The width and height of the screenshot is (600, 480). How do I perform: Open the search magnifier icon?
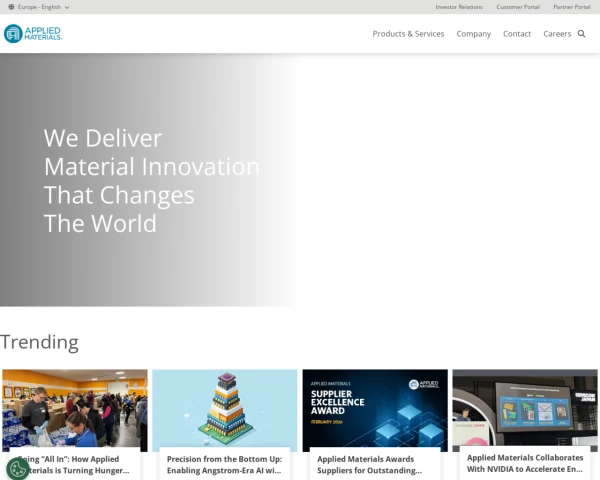582,34
